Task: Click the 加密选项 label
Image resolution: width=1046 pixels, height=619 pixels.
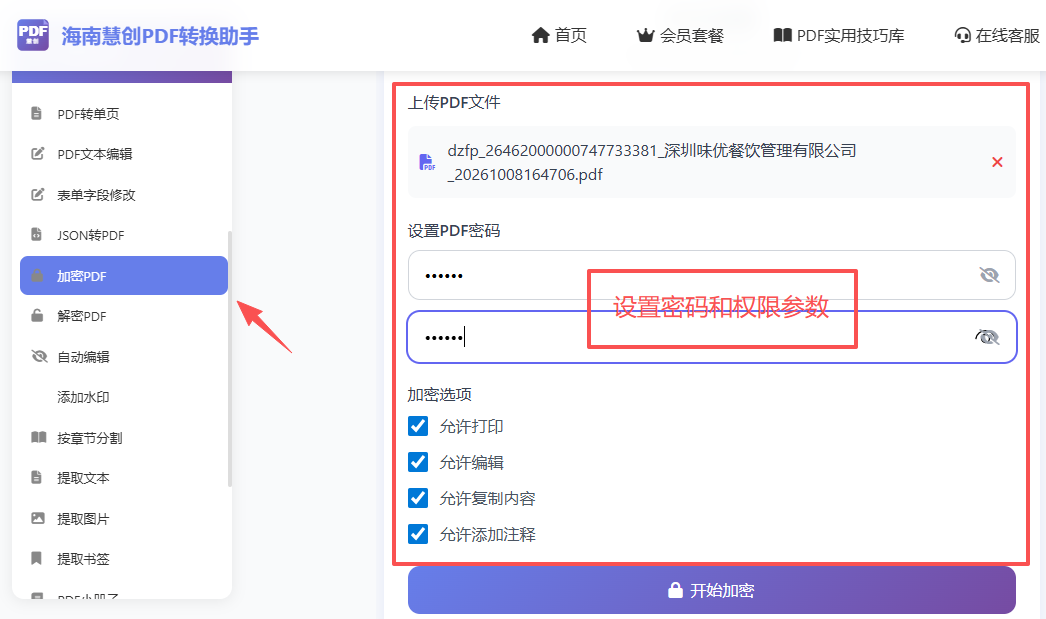Action: click(440, 395)
